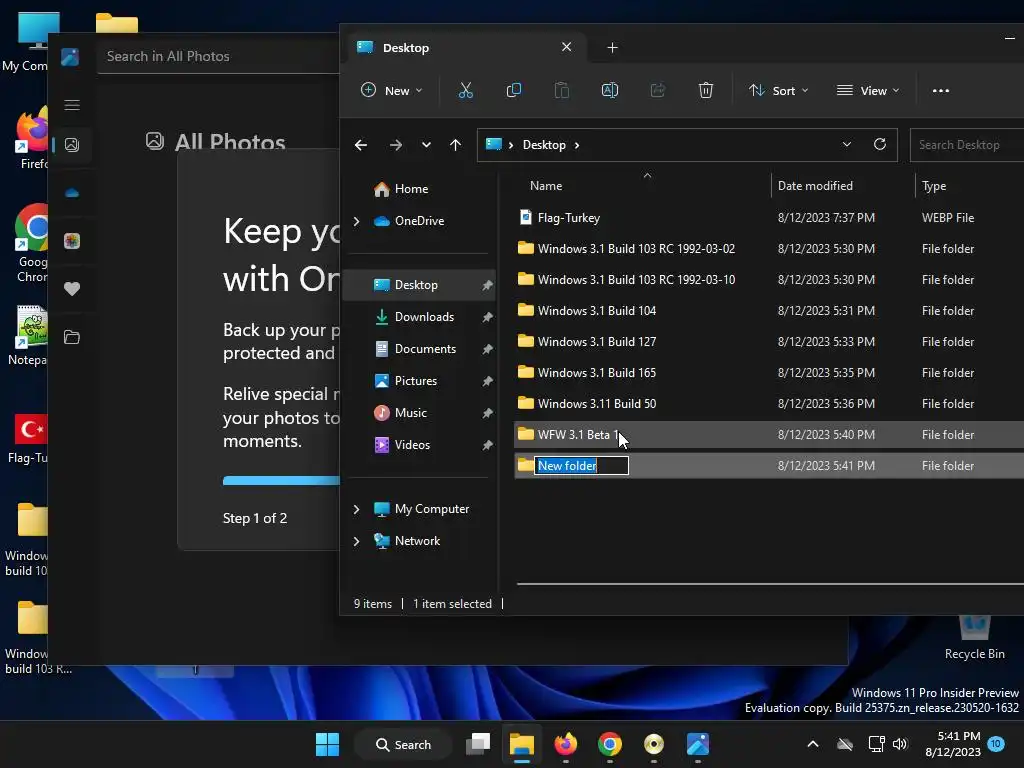Refresh the Desktop folder view
Screen dimensions: 1024x768
point(880,144)
